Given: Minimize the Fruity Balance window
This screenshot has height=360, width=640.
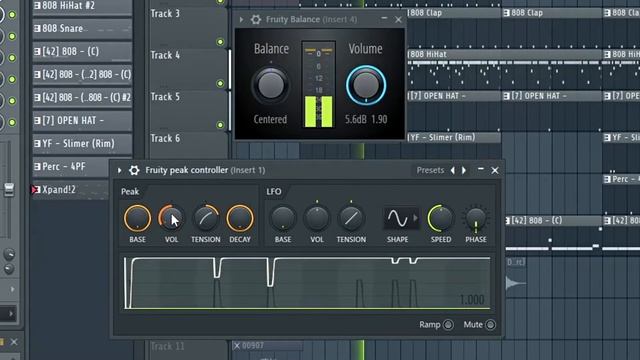Looking at the screenshot, I should [384, 18].
